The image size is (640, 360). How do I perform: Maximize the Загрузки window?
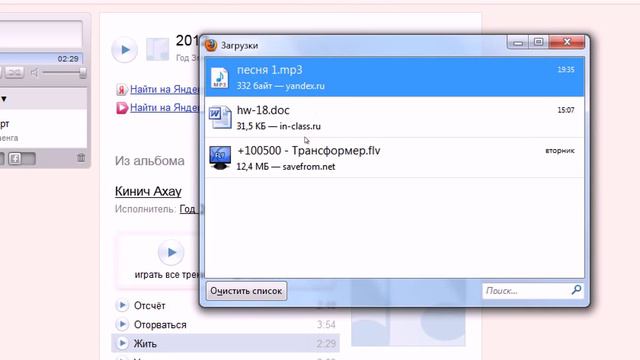[x=539, y=42]
